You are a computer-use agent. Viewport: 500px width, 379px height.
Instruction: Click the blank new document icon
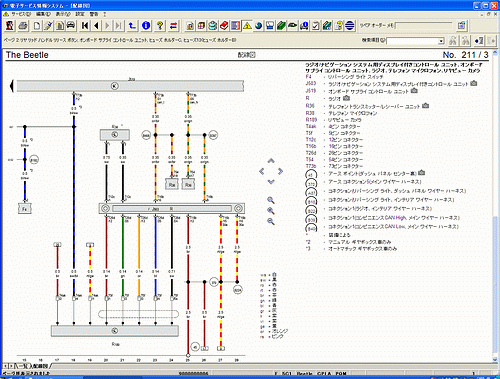click(37, 26)
